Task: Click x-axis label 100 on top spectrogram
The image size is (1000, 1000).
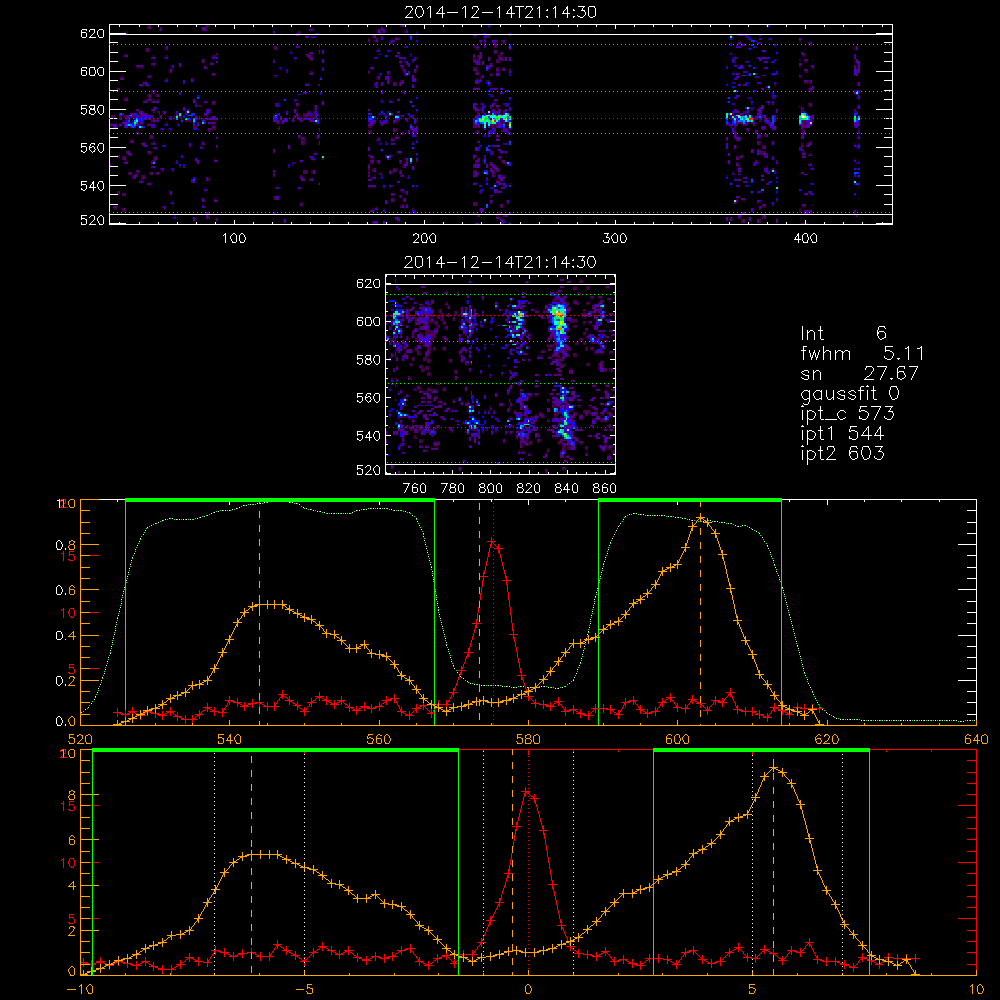Action: point(234,238)
